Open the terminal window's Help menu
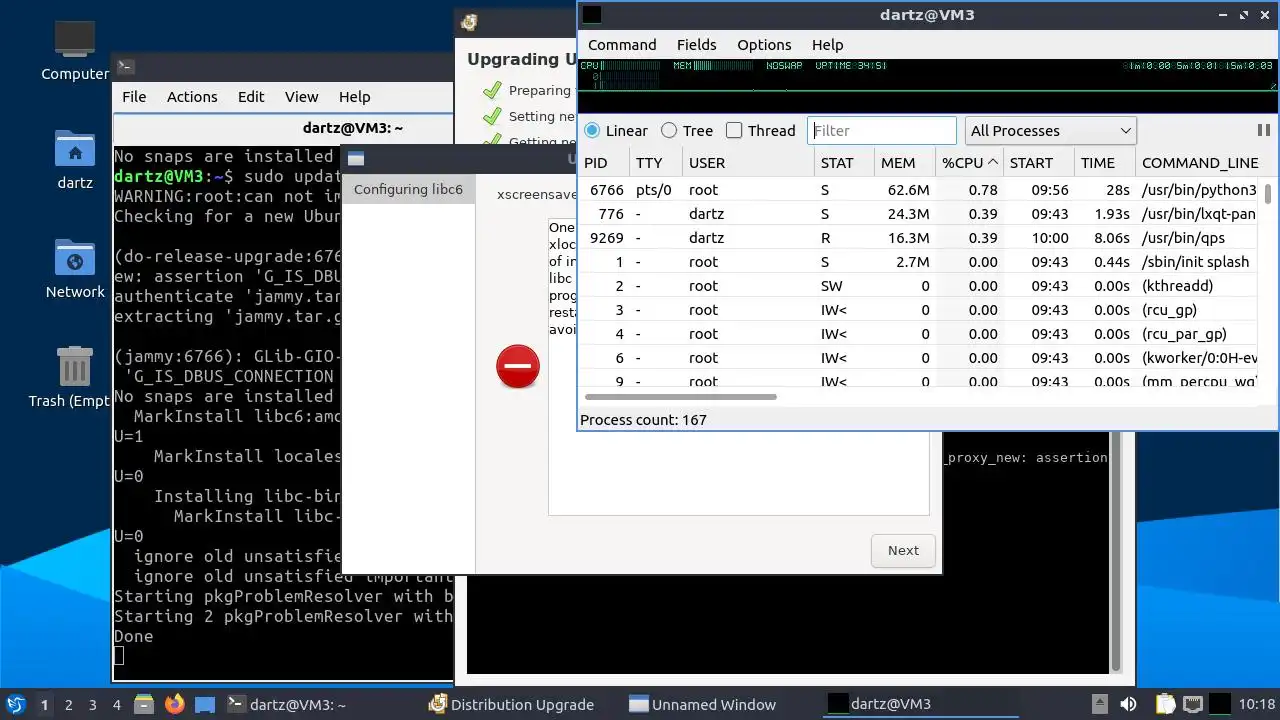 point(354,97)
